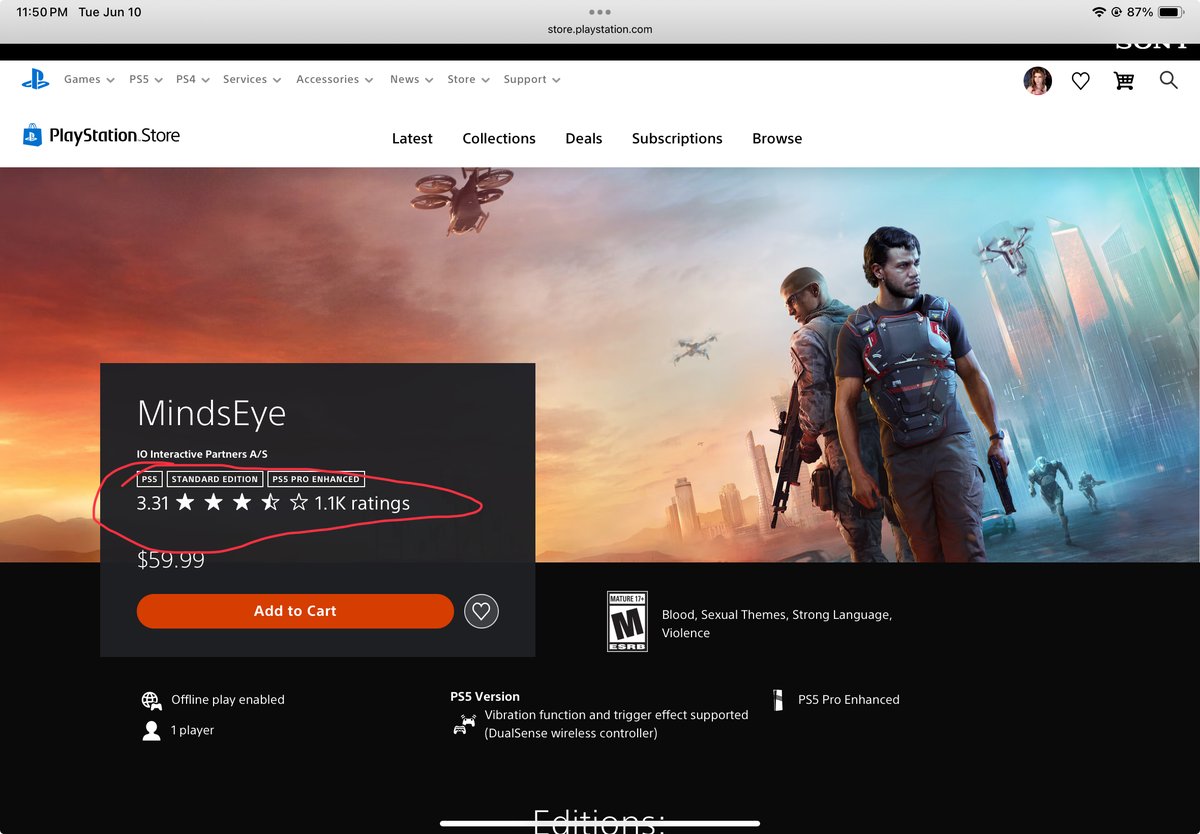Click the Blood, Sexual Themes content descriptors
The height and width of the screenshot is (834, 1200).
[x=777, y=624]
